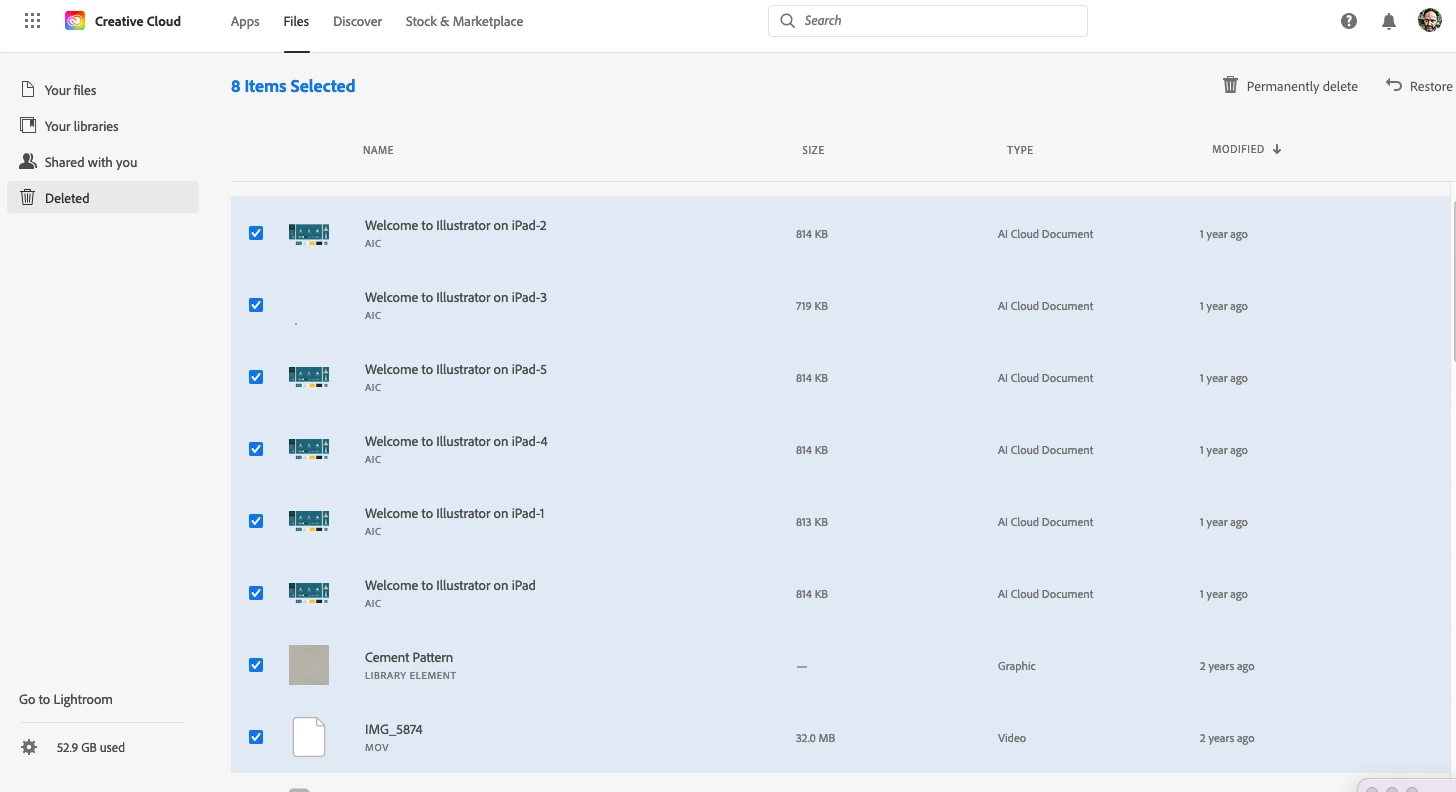This screenshot has height=792, width=1456.
Task: Uncheck the IMG_5874 checkbox
Action: tap(256, 737)
